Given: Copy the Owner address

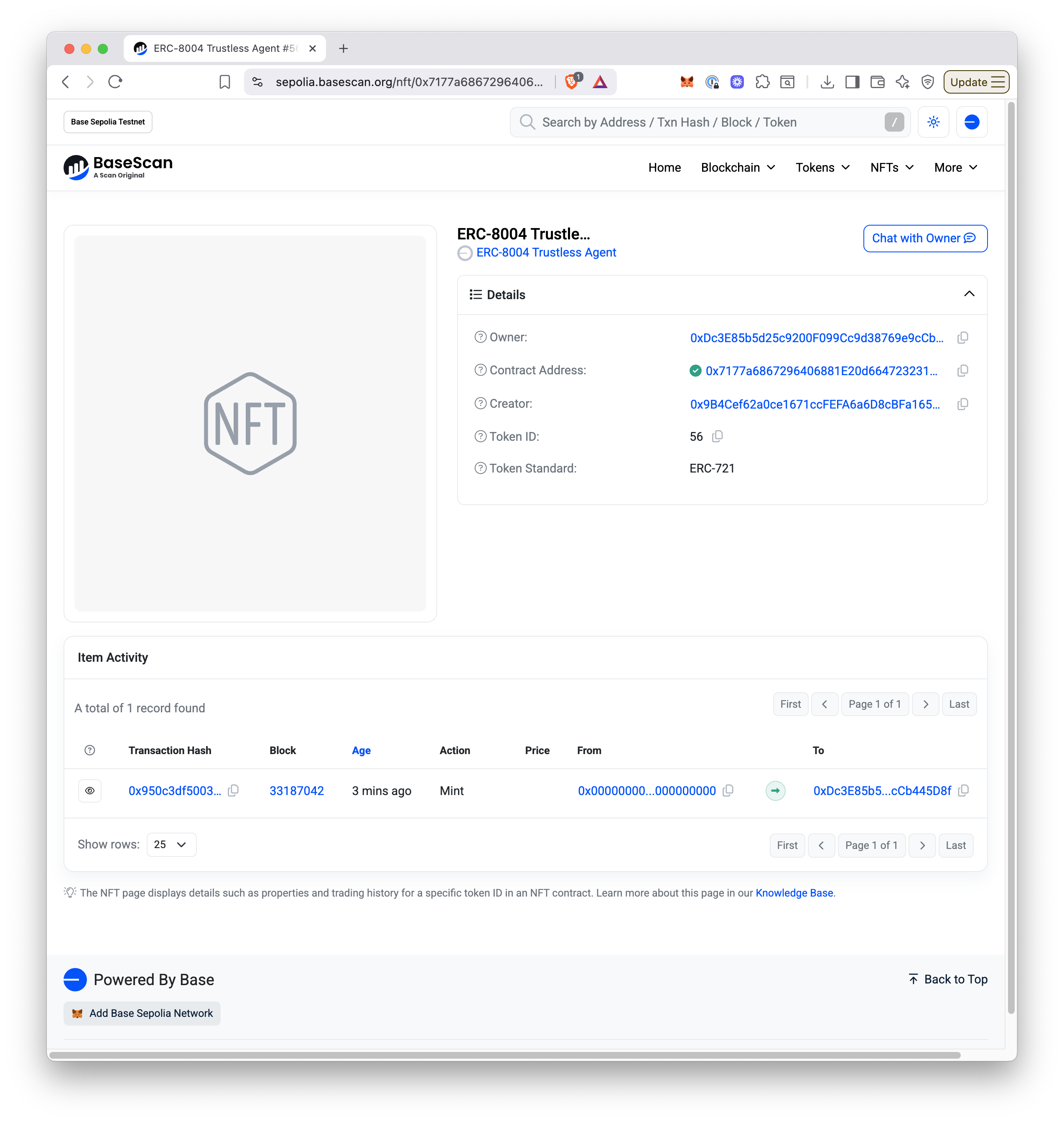Looking at the screenshot, I should [962, 338].
